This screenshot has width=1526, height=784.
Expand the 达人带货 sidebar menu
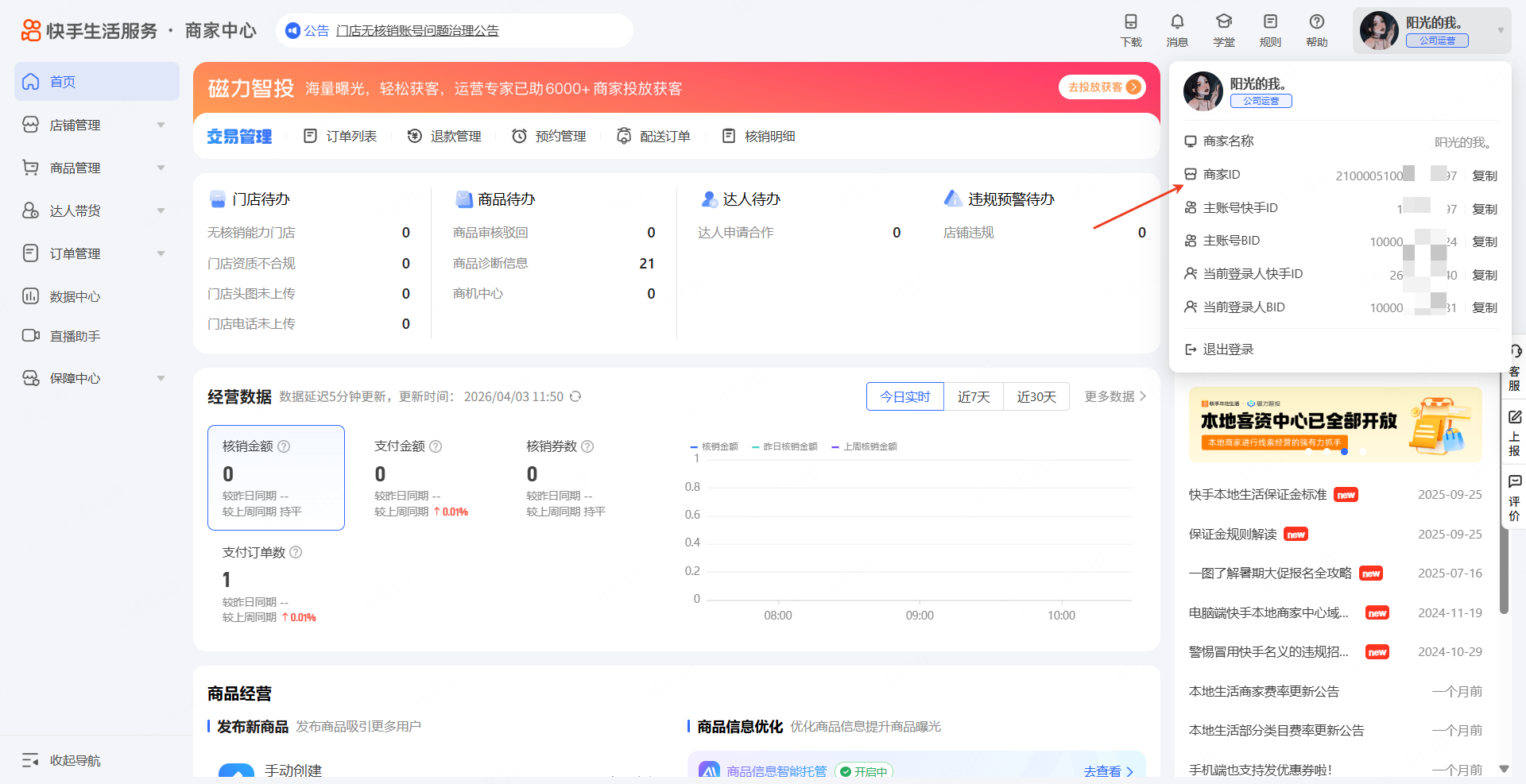coord(161,210)
